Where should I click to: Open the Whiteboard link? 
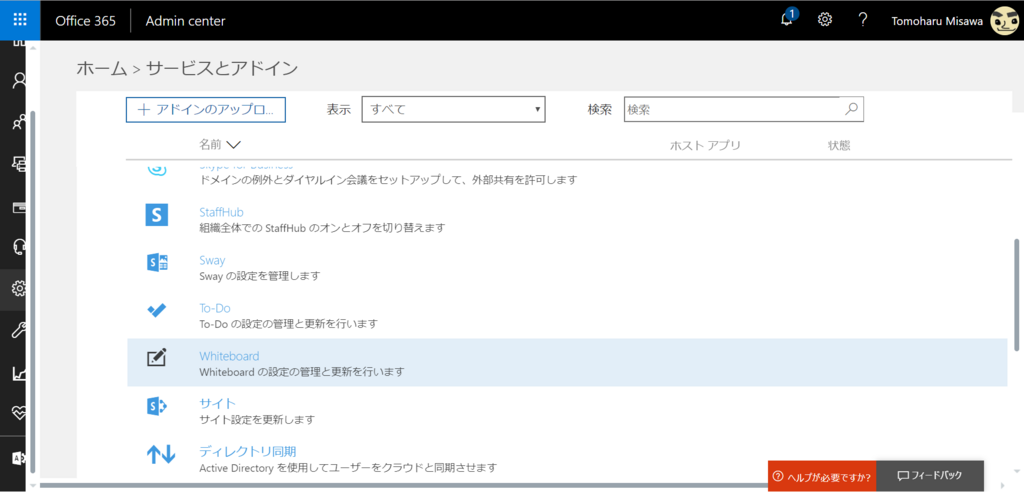[x=229, y=356]
